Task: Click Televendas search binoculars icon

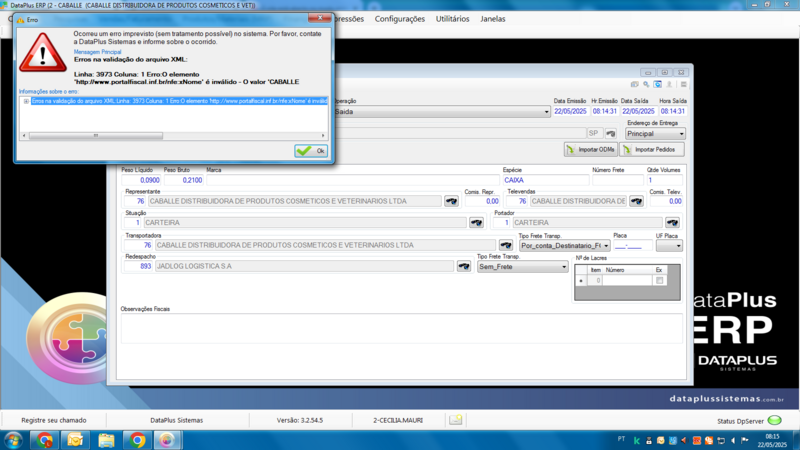Action: click(636, 201)
